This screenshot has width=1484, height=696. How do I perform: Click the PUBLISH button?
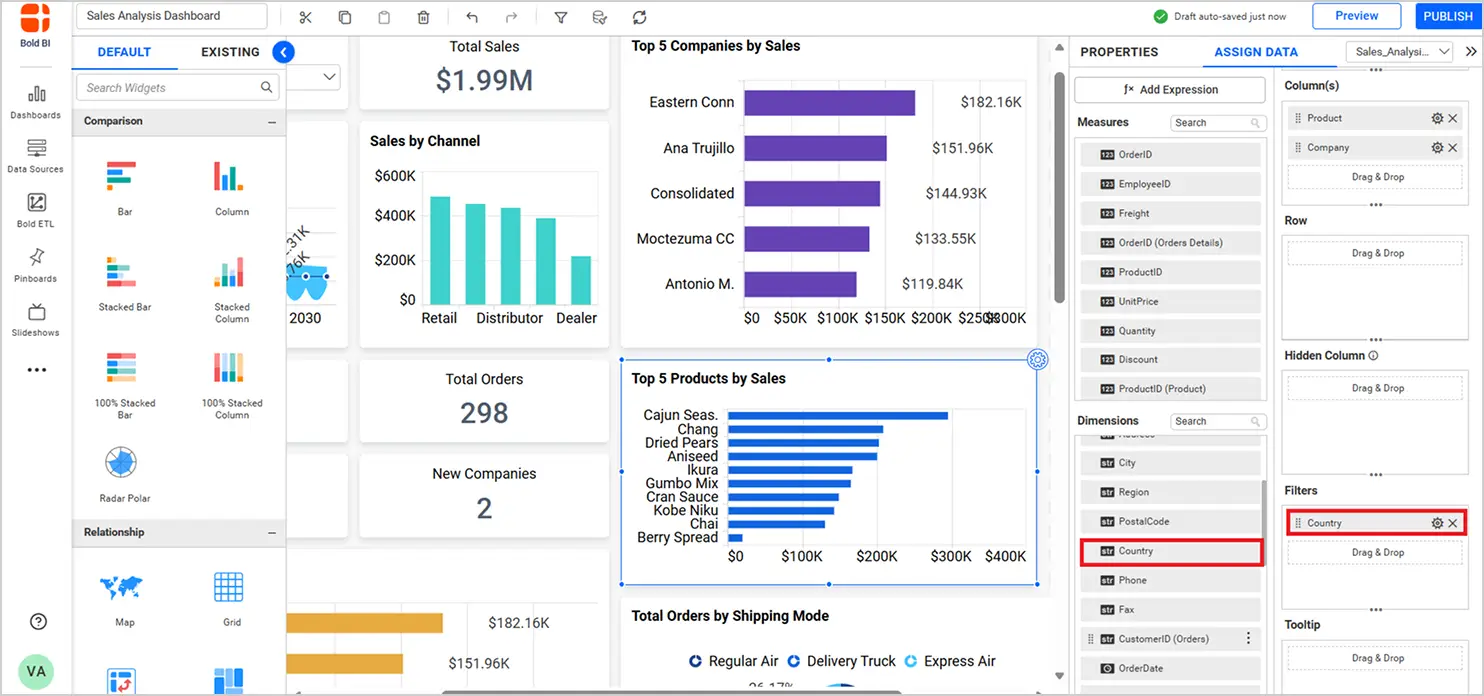(1448, 16)
